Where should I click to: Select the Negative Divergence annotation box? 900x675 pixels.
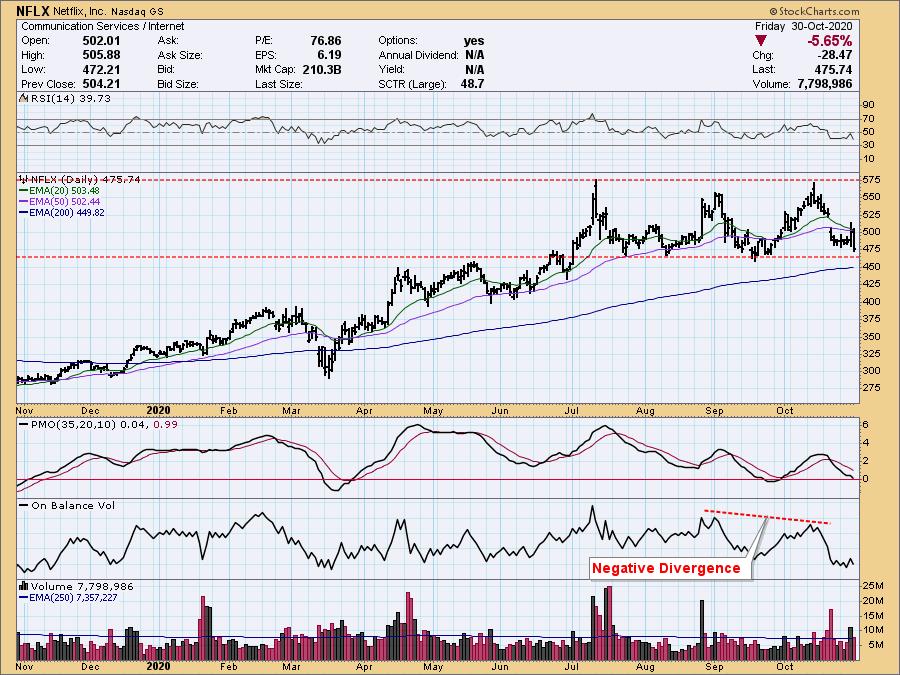(666, 568)
